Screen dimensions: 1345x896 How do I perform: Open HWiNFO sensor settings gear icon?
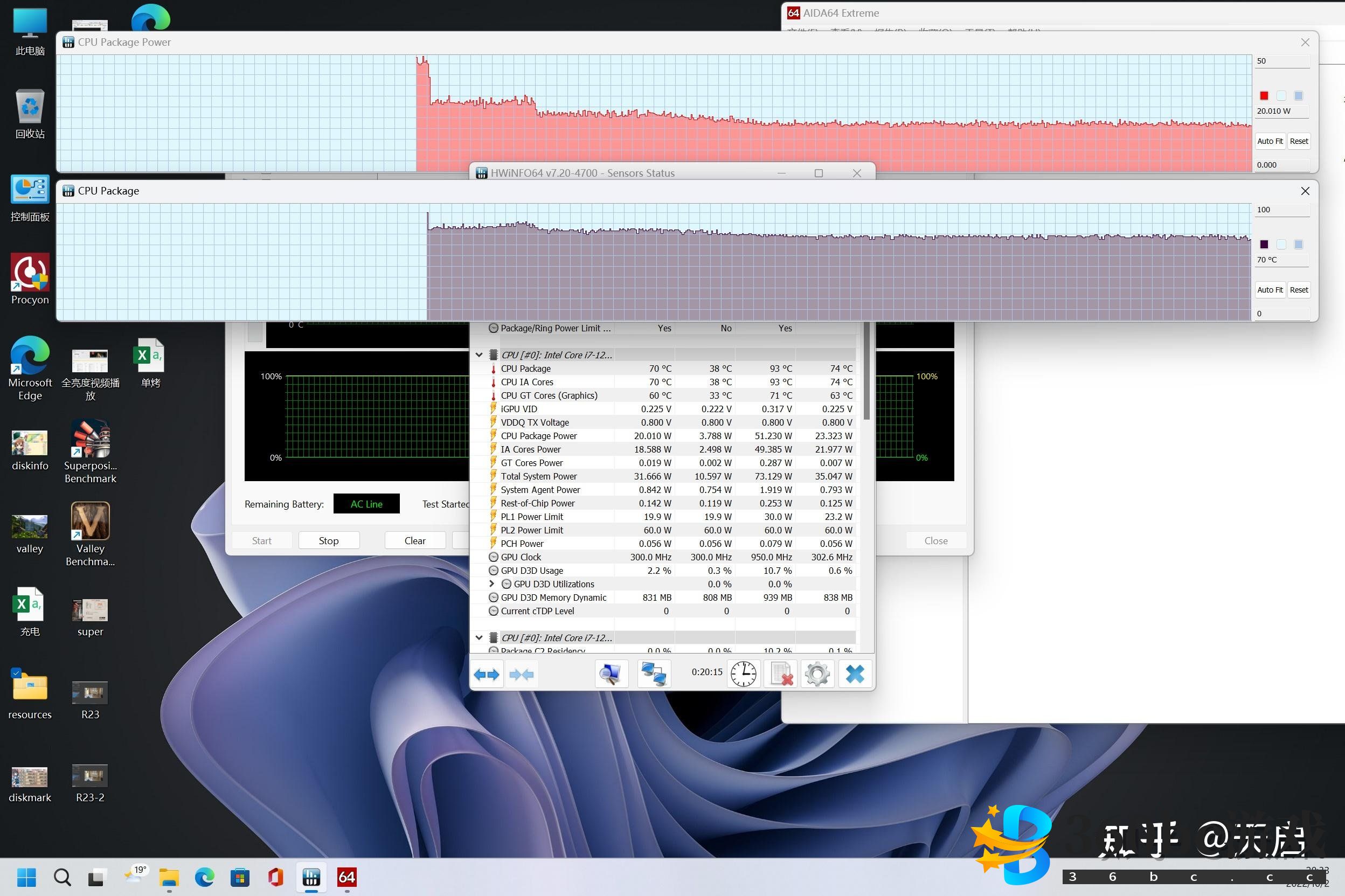tap(817, 674)
